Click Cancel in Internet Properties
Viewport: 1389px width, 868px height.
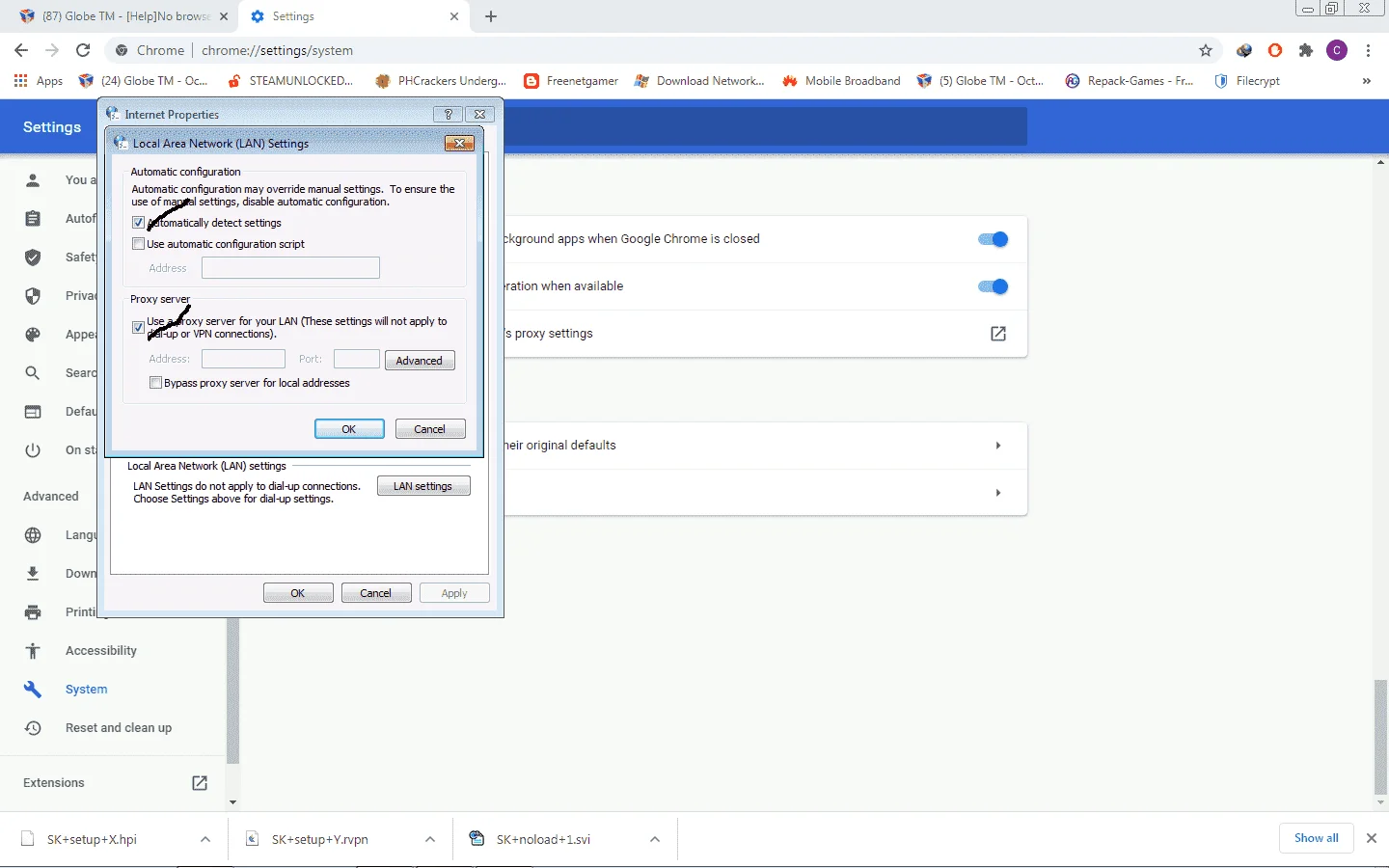[376, 593]
